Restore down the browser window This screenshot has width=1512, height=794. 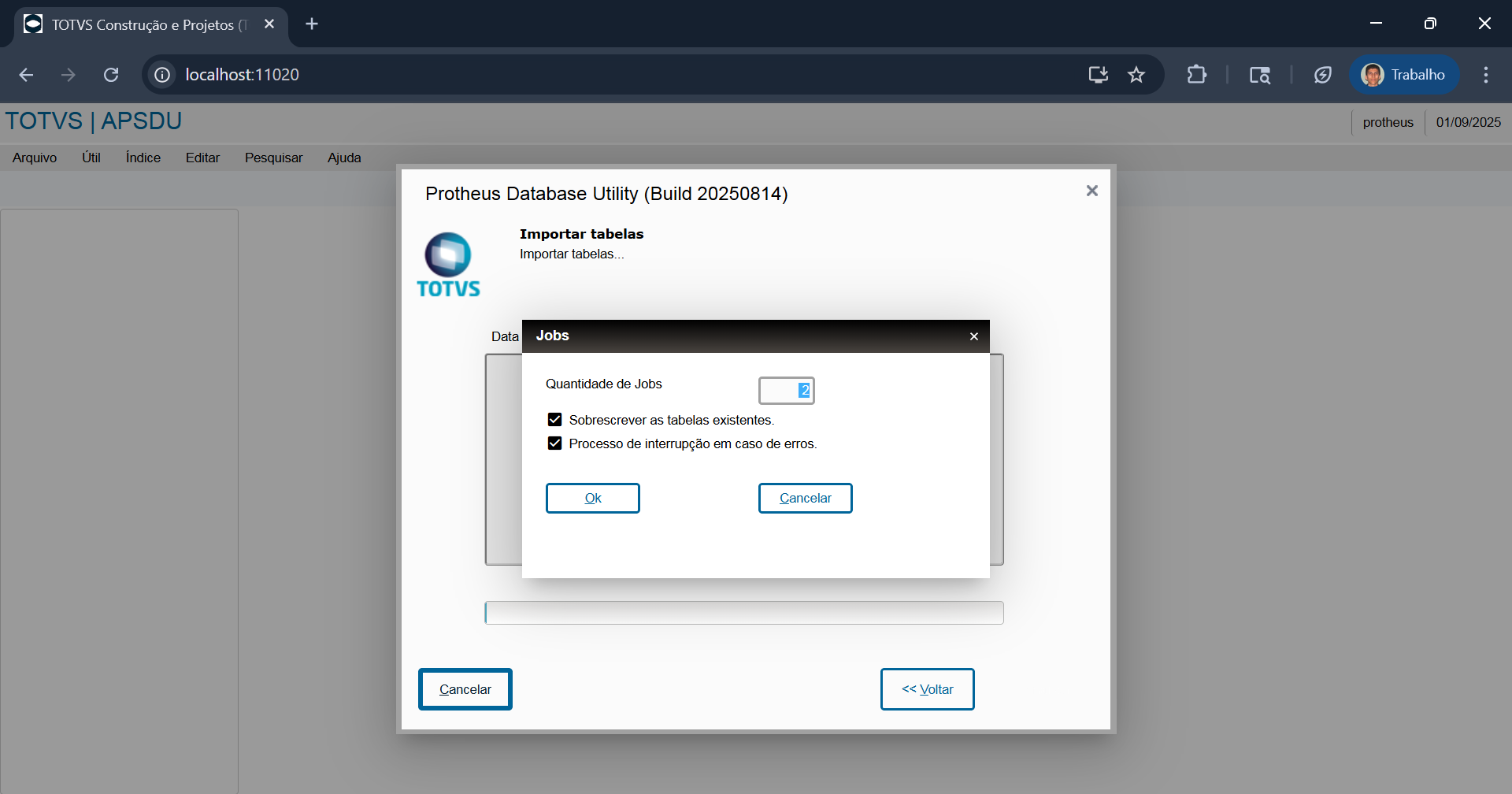tap(1430, 24)
